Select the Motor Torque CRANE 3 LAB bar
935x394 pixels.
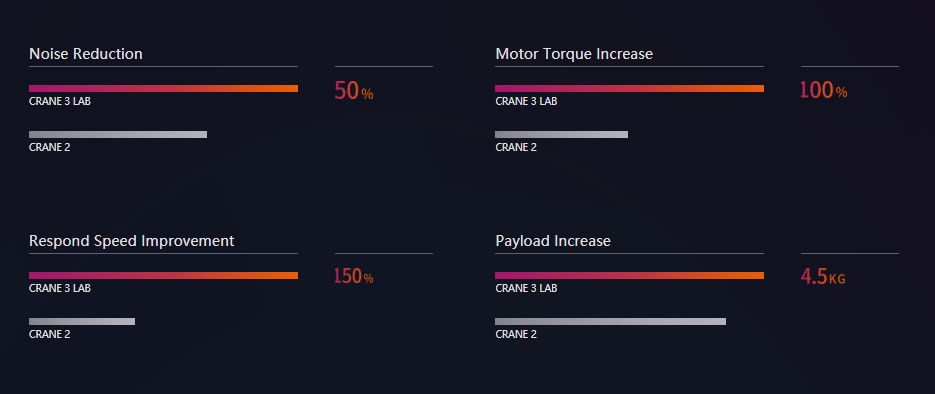tap(629, 88)
